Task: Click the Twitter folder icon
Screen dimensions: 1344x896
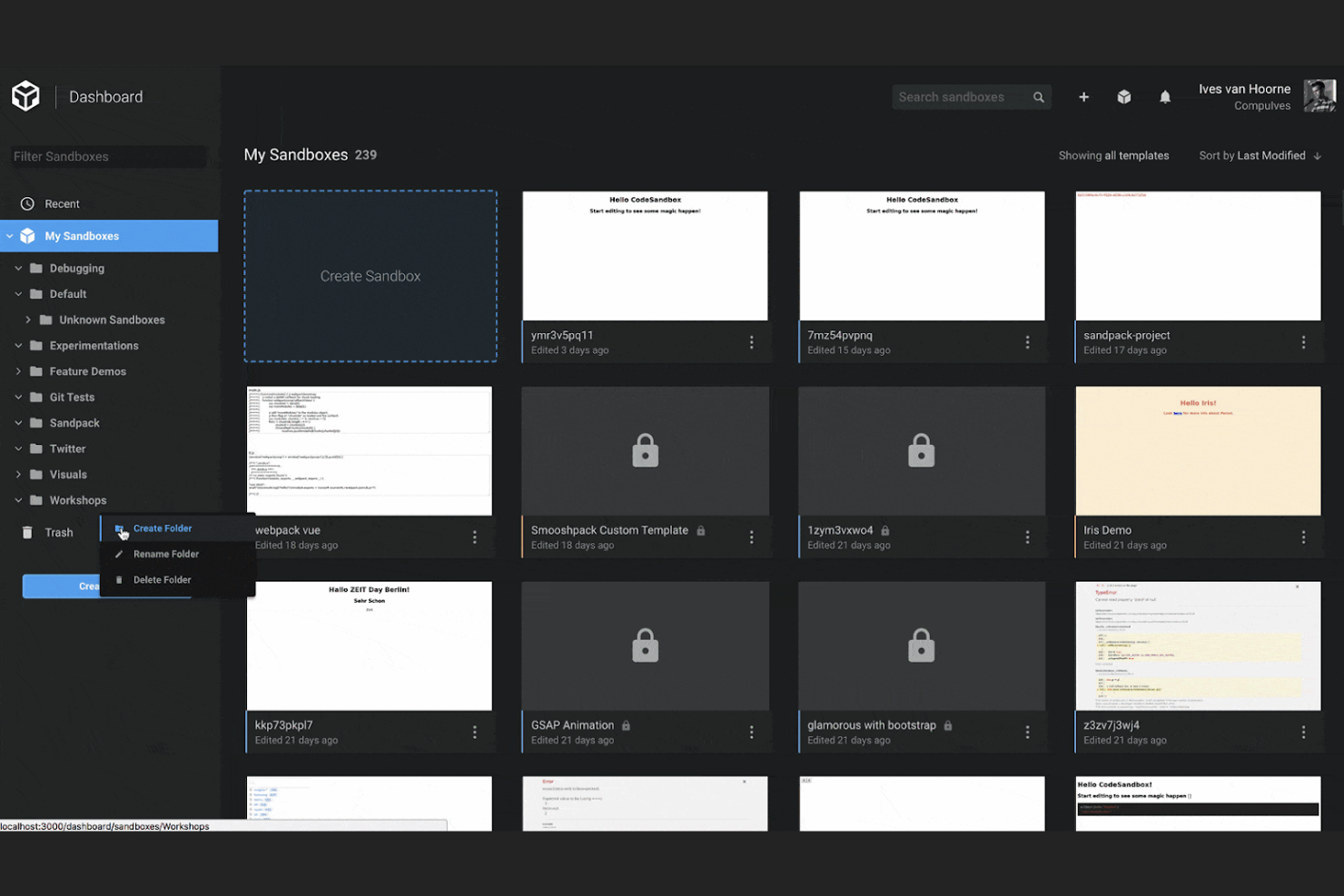Action: coord(36,448)
